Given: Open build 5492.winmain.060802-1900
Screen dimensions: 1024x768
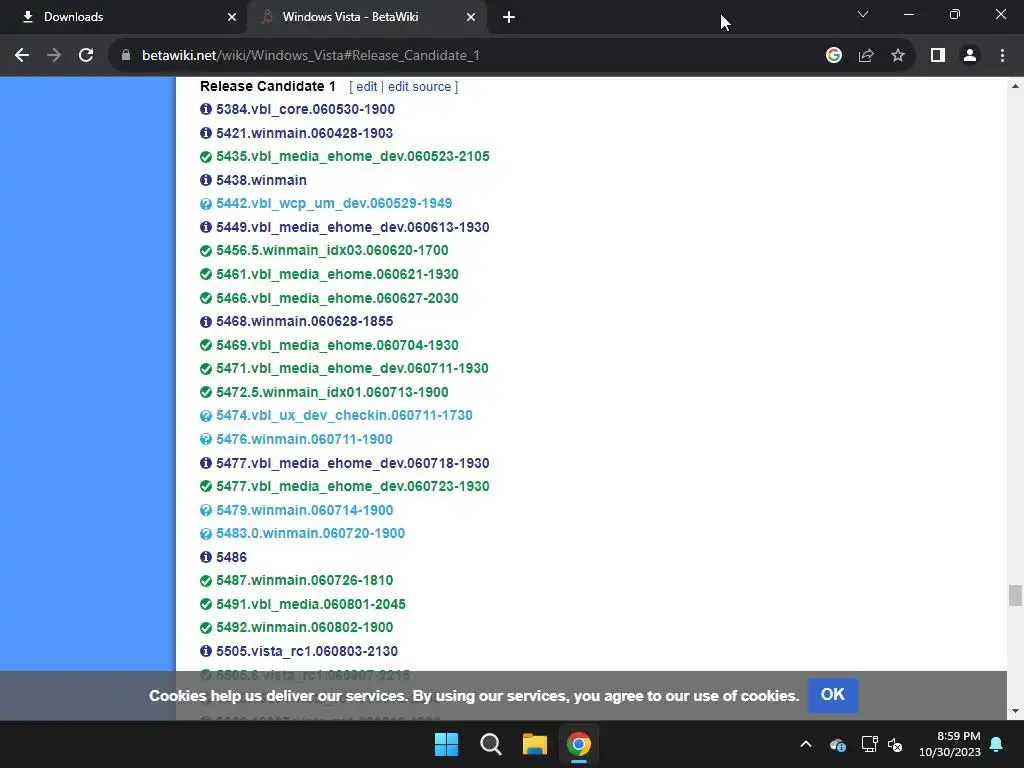Looking at the screenshot, I should 304,628.
